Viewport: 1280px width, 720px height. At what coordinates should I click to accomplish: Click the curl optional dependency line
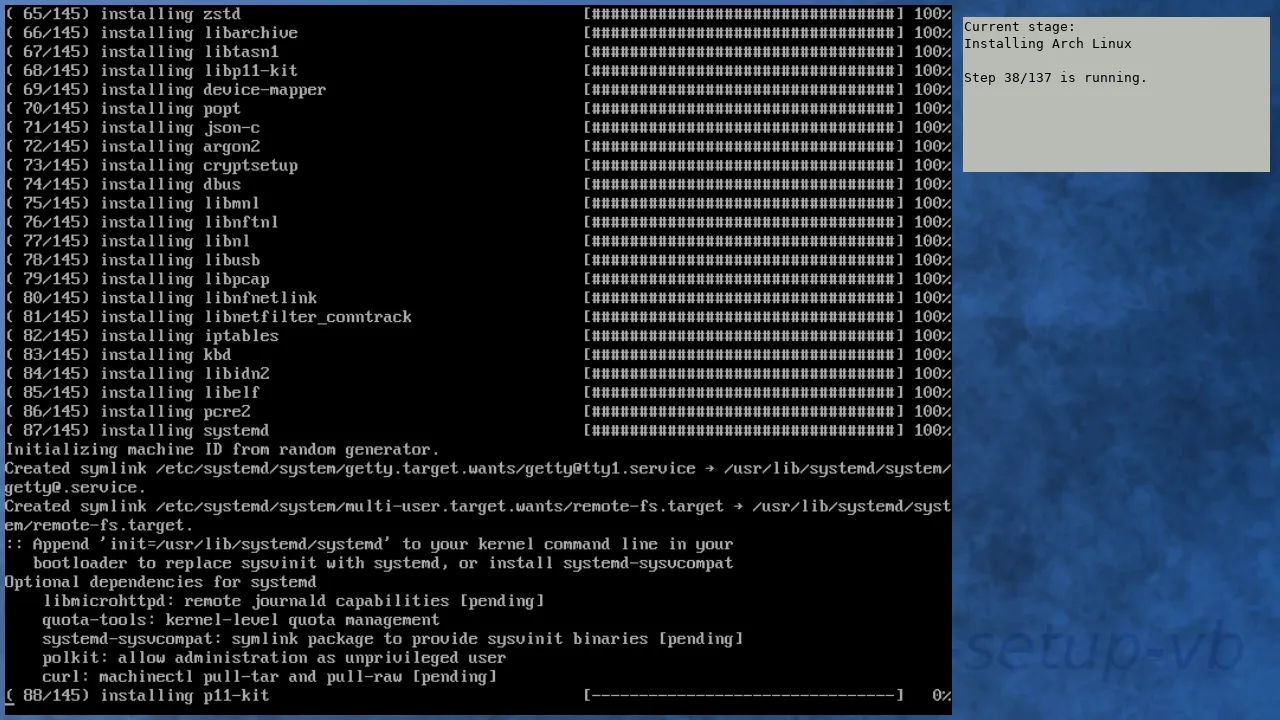270,678
